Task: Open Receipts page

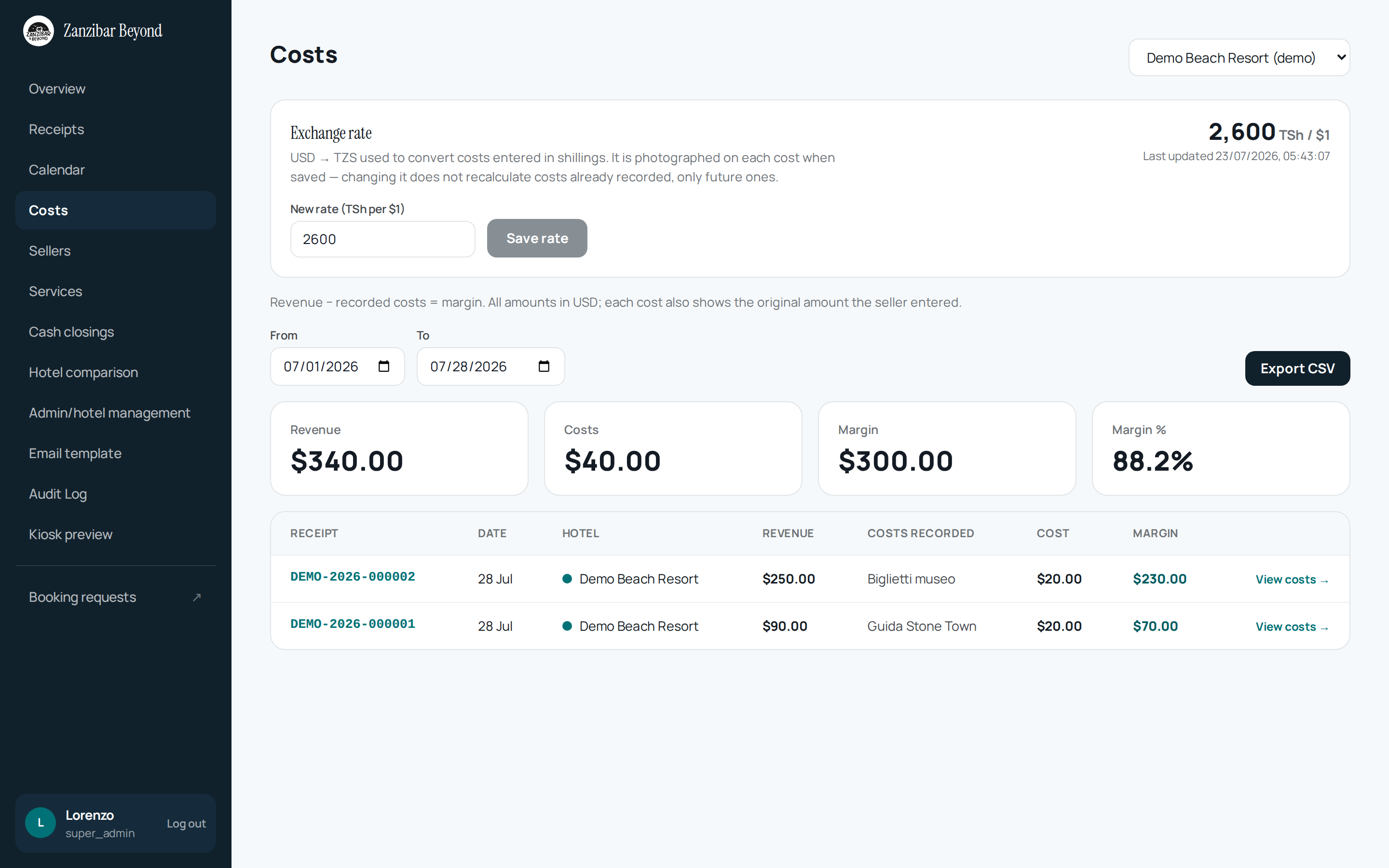Action: coord(115,129)
